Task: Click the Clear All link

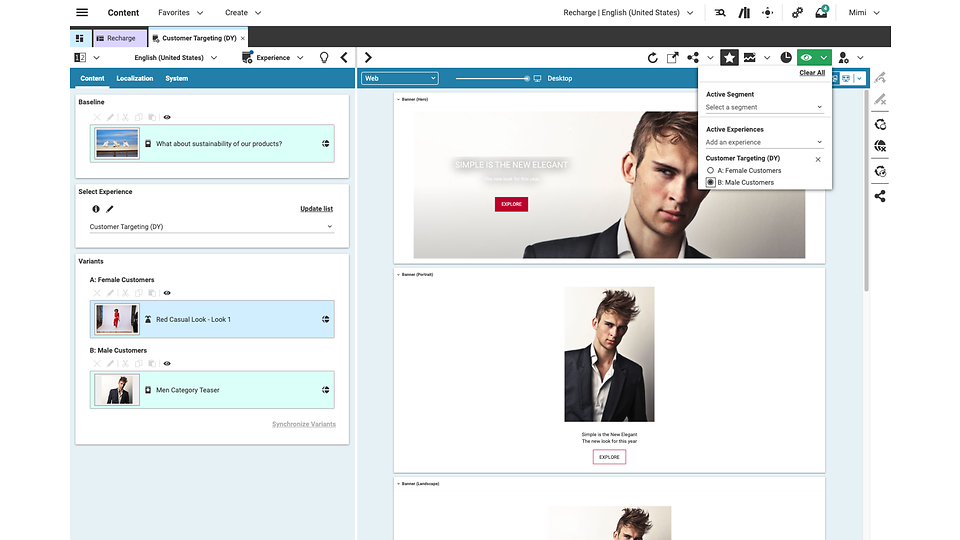Action: pos(812,72)
